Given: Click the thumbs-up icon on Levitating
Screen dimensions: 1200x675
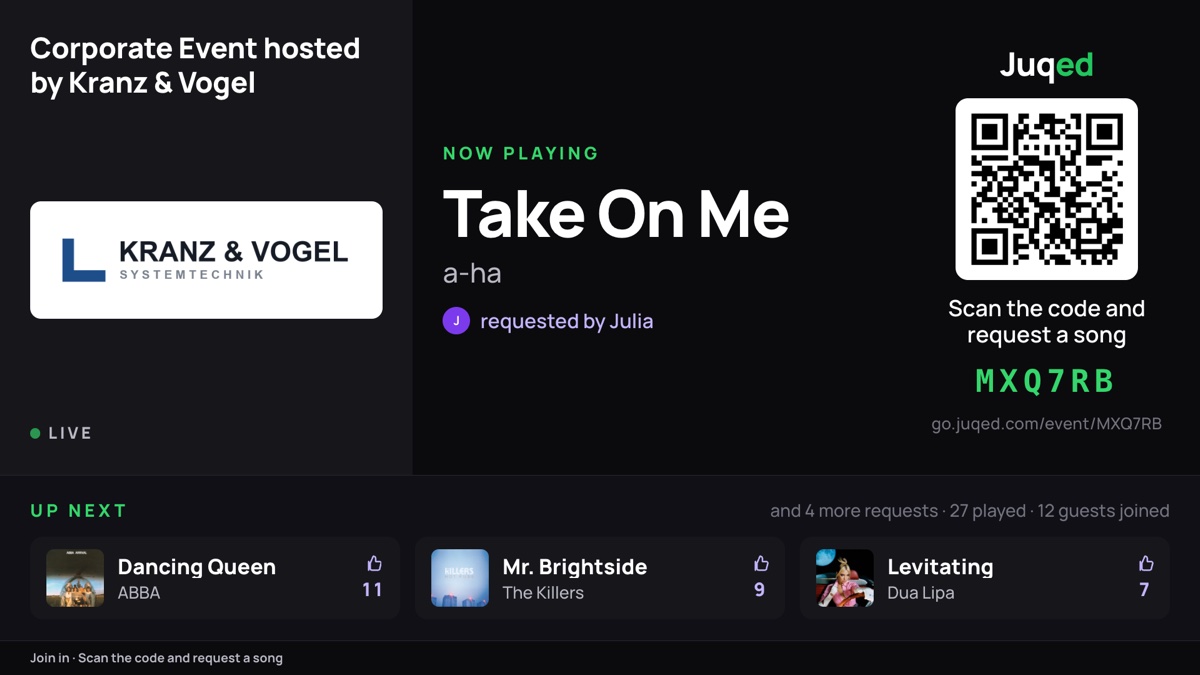Looking at the screenshot, I should coord(1146,564).
